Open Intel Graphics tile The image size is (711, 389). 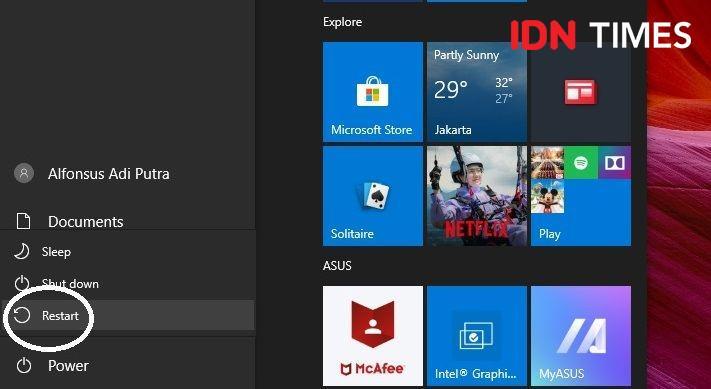pos(477,336)
